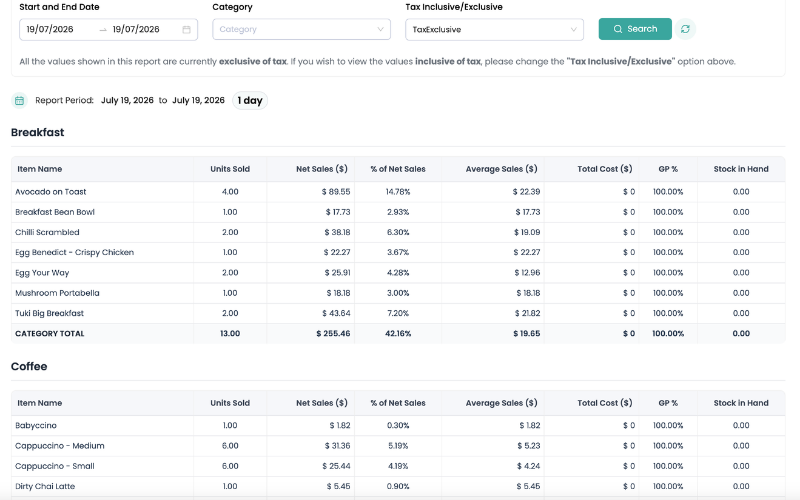Click Breakfast table Net Sales ($) header
This screenshot has width=800, height=500.
click(322, 169)
